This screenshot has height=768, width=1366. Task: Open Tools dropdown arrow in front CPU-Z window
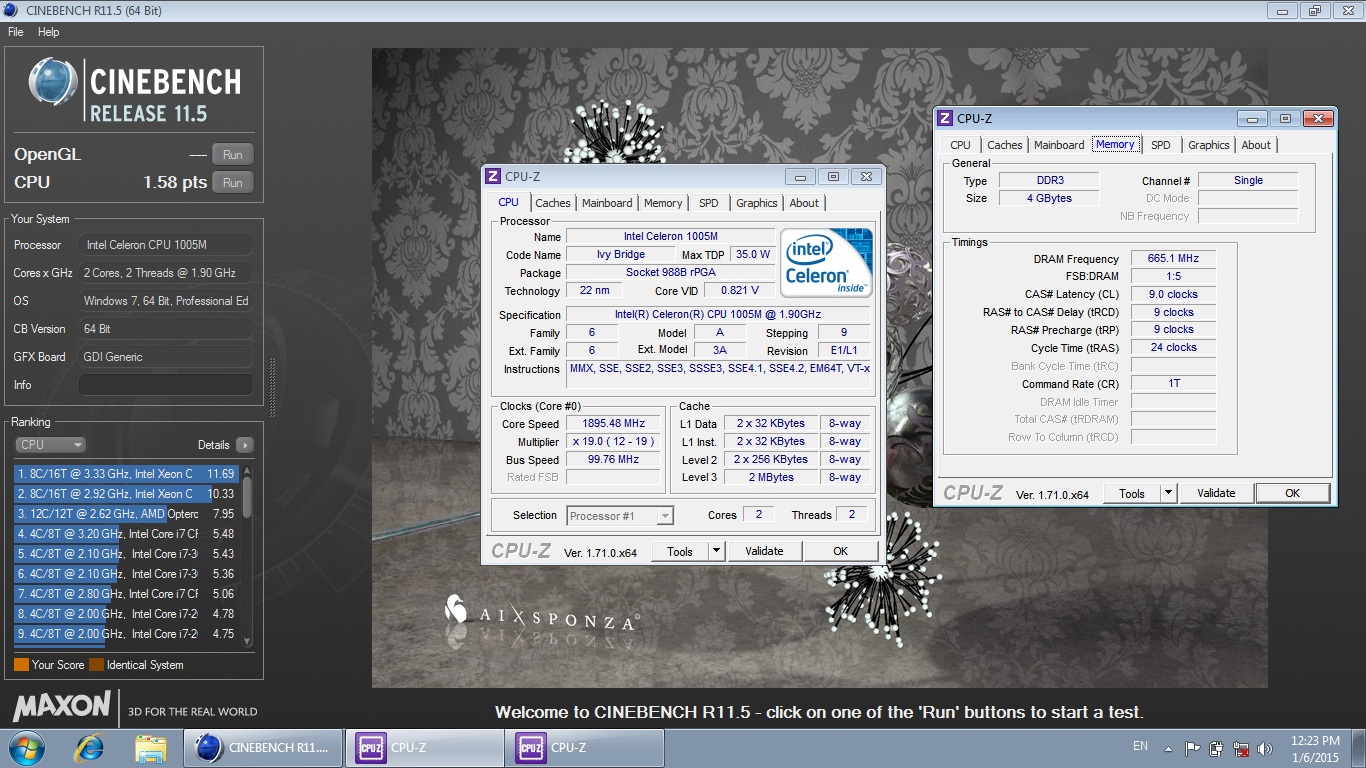716,551
